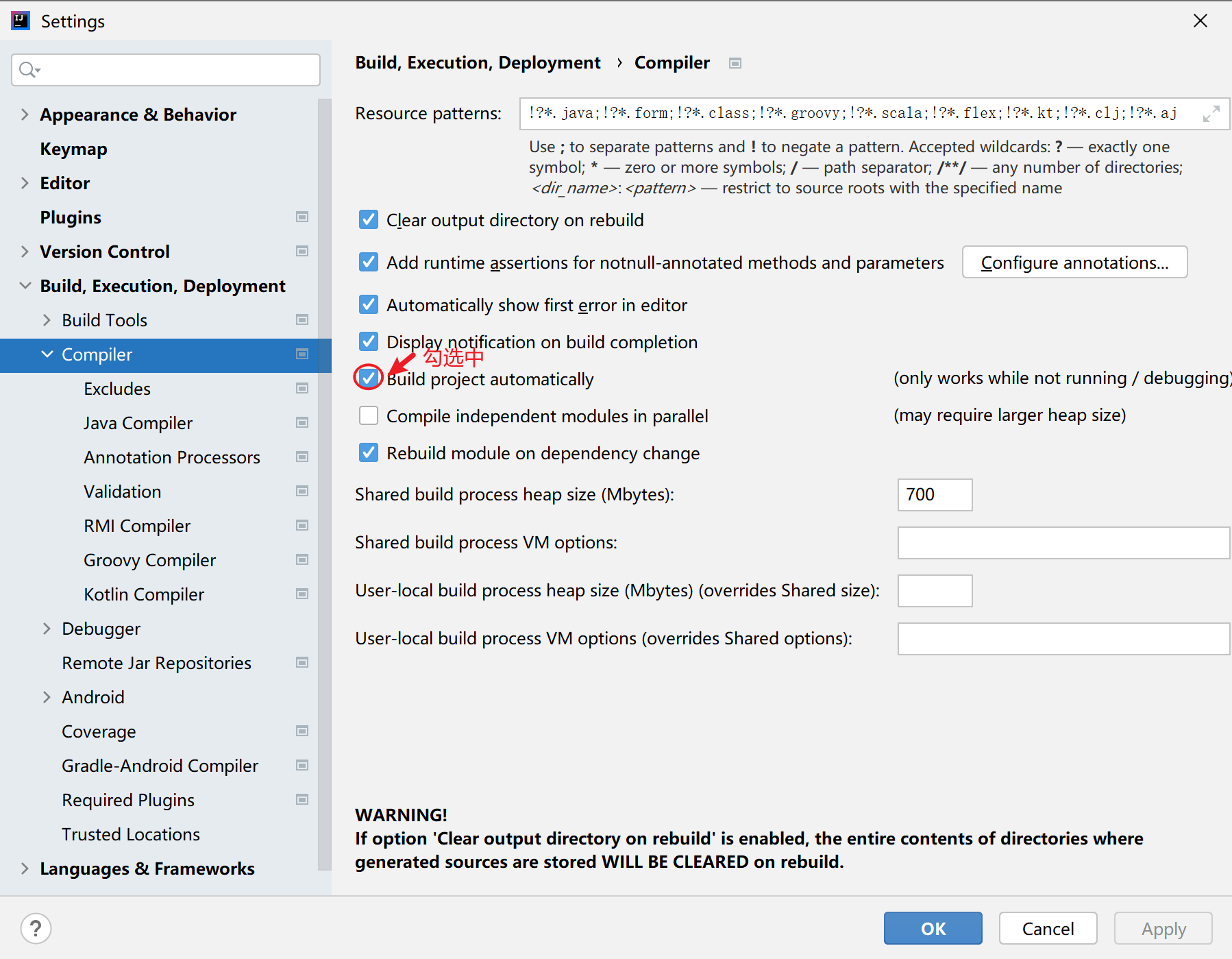Screen dimensions: 1232x959
Task: Click the project-level icon on the Compiler row
Action: [301, 354]
